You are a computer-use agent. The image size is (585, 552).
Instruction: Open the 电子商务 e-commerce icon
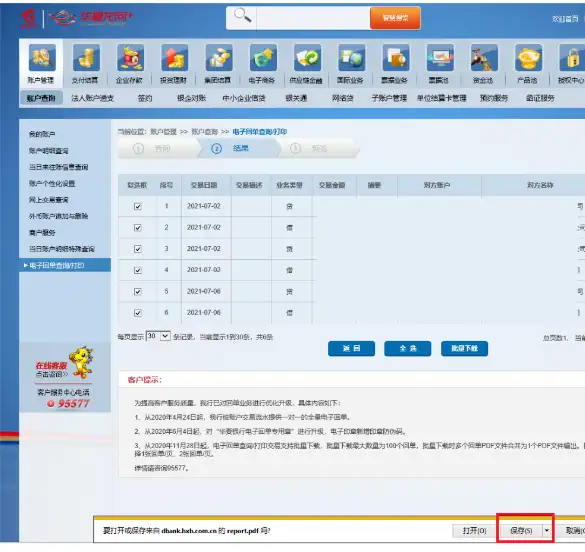point(263,58)
